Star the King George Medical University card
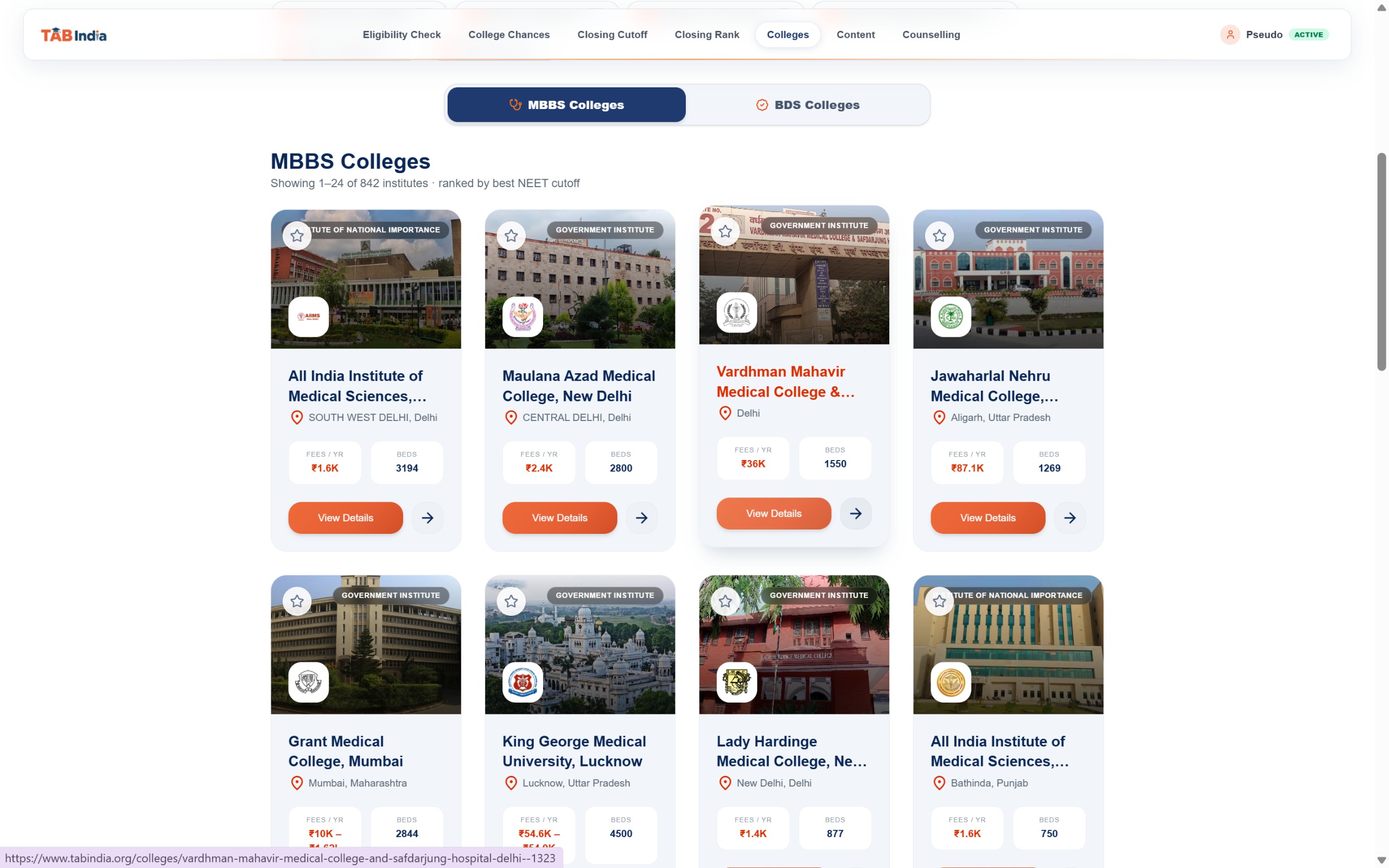The image size is (1389, 868). pos(511,601)
